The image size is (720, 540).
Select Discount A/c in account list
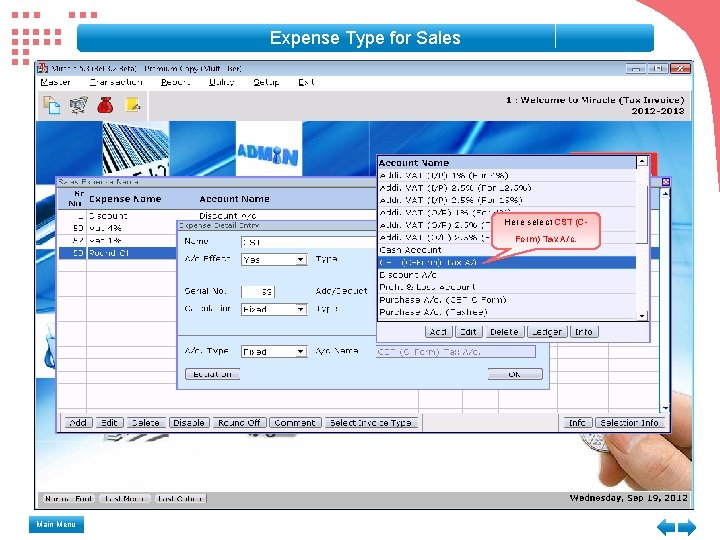point(506,275)
